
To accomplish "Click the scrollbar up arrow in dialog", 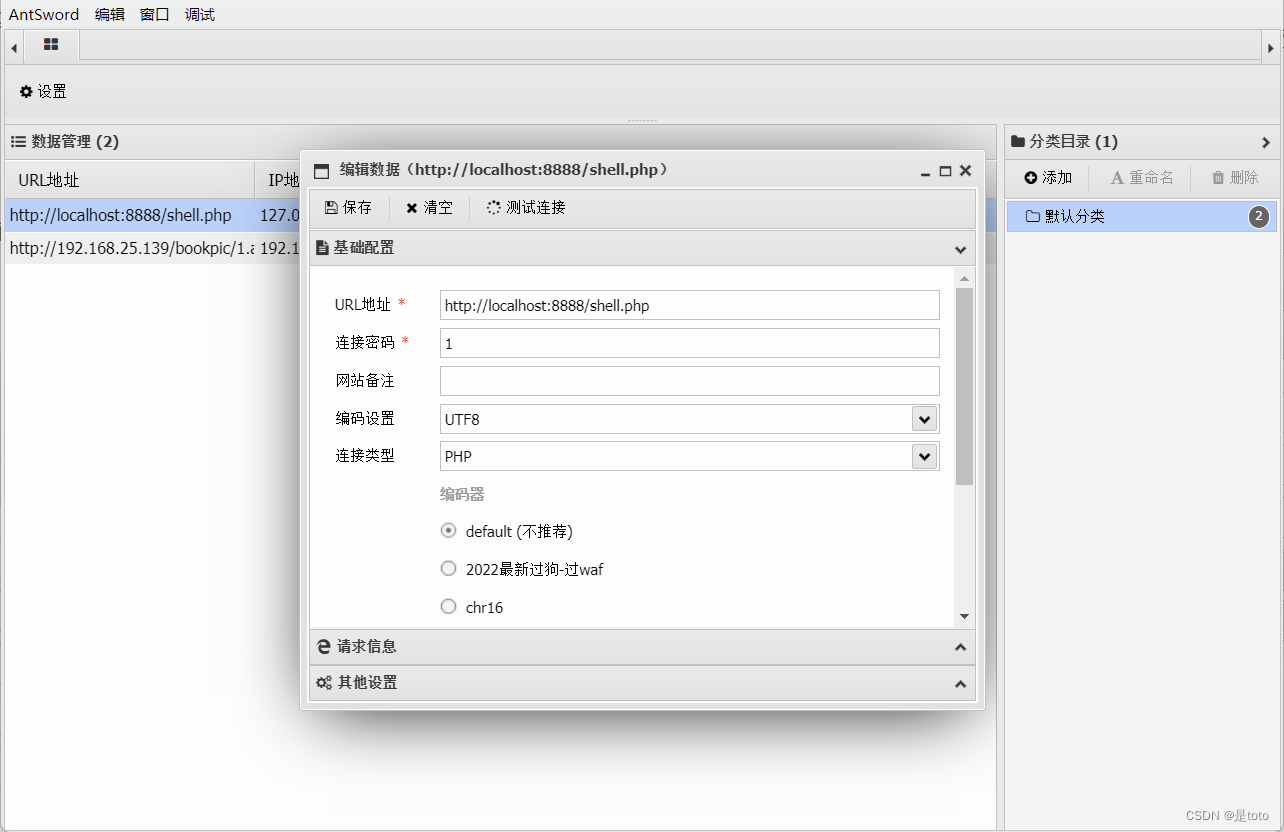I will [964, 279].
